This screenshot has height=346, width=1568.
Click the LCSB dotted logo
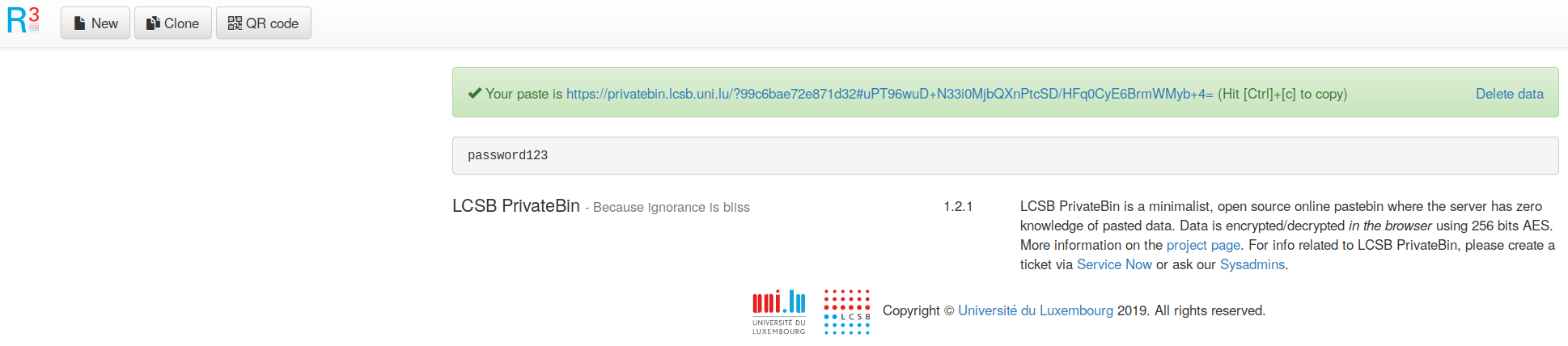(x=847, y=312)
